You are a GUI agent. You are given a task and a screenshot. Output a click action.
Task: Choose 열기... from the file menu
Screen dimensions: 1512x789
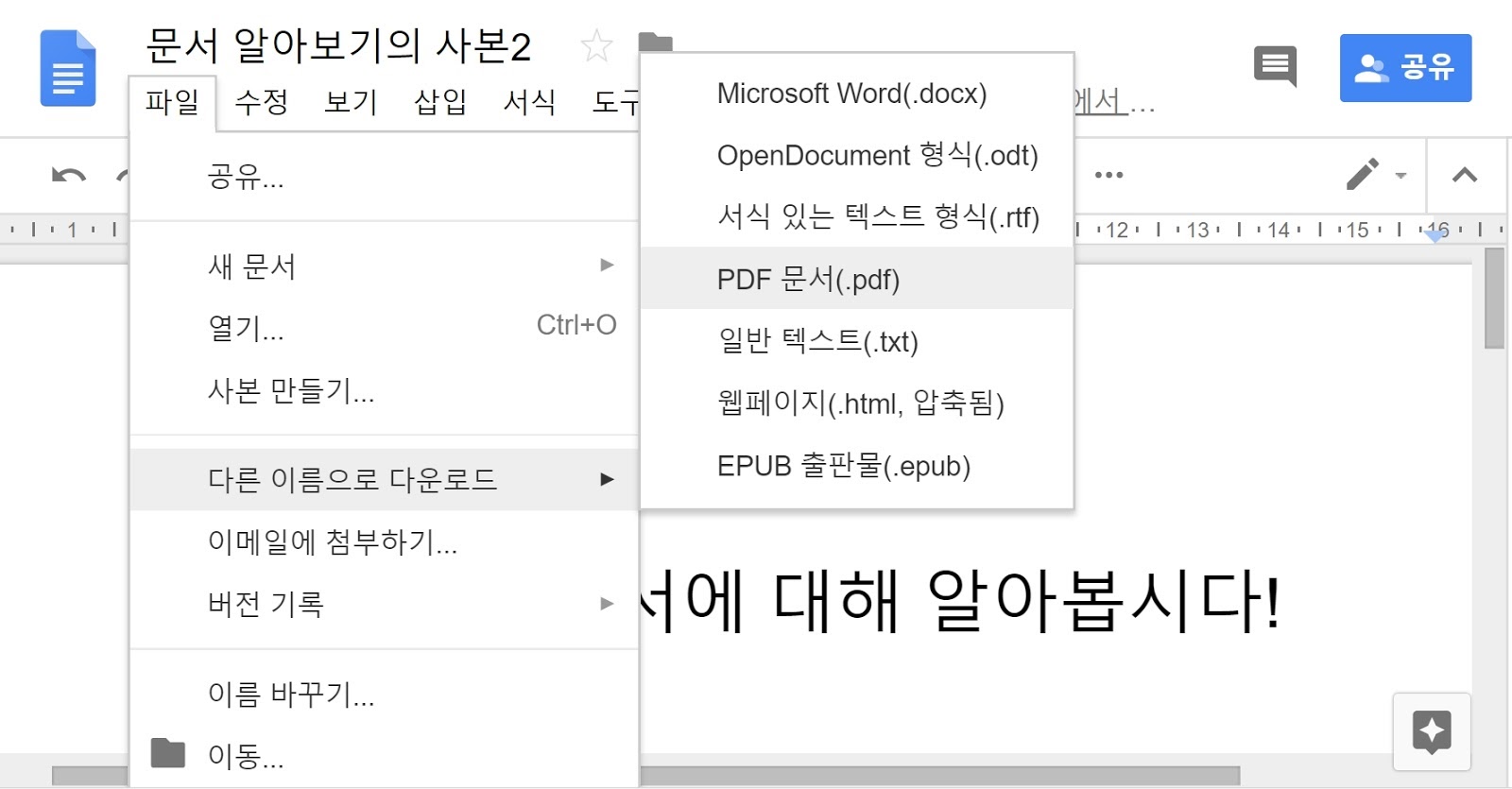click(x=385, y=328)
